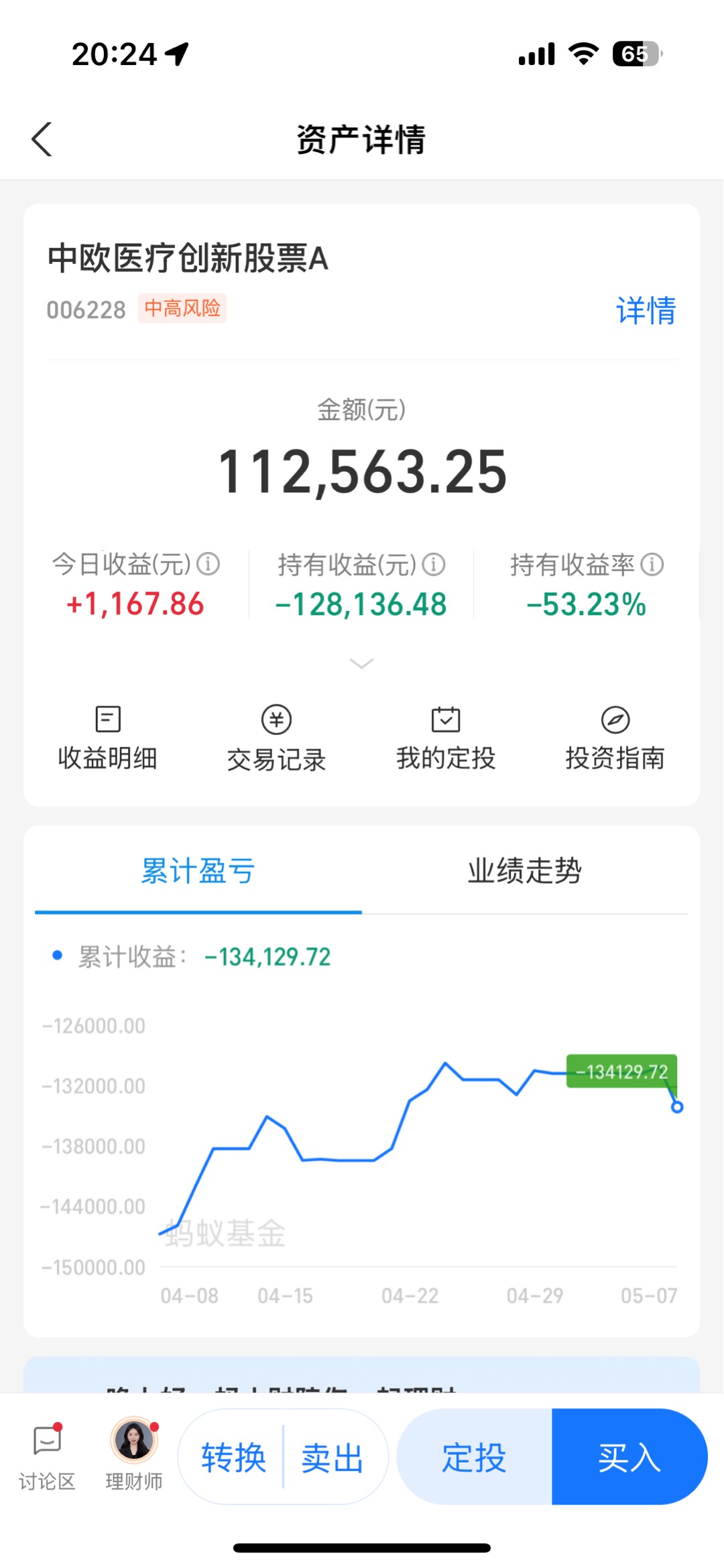This screenshot has height=1568, width=724.
Task: Tap total amount 112,563.25
Action: (x=362, y=472)
